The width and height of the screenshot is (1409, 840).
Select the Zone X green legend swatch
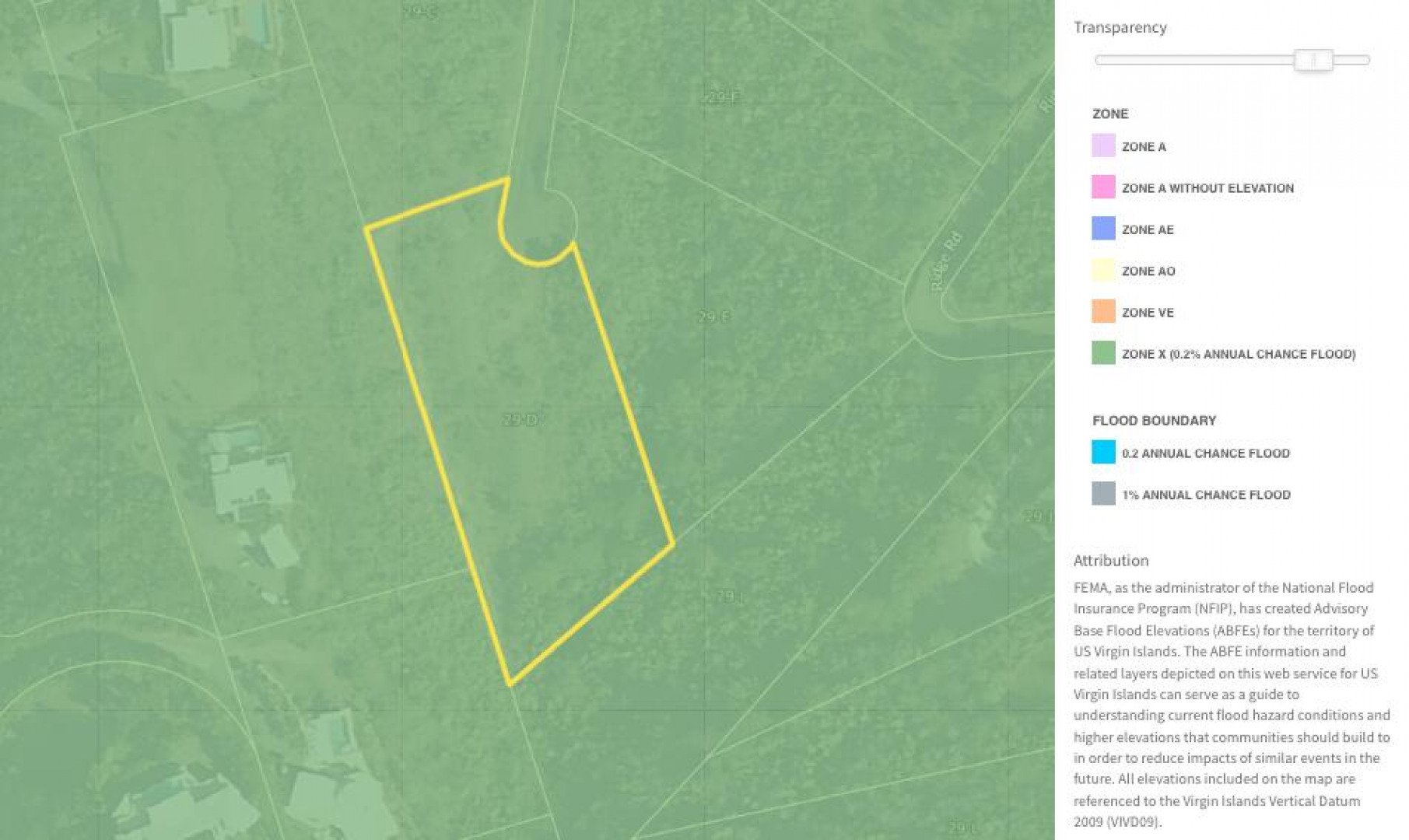1102,353
